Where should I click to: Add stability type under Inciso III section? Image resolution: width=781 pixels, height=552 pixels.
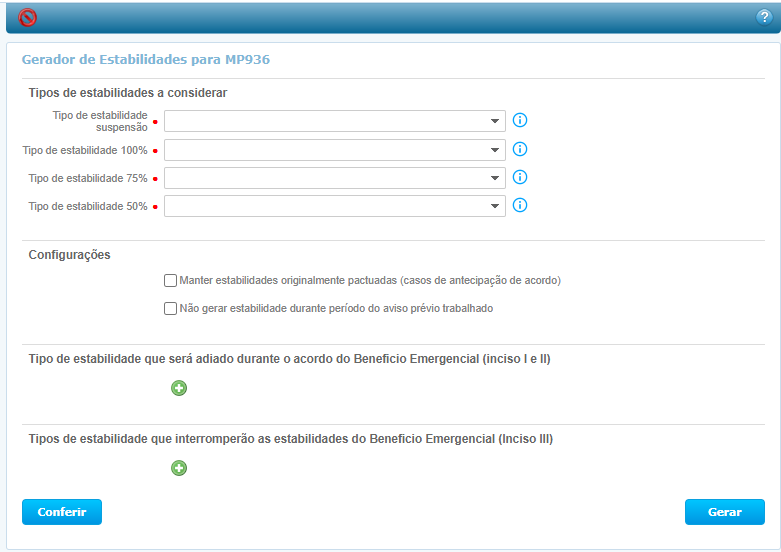[179, 468]
